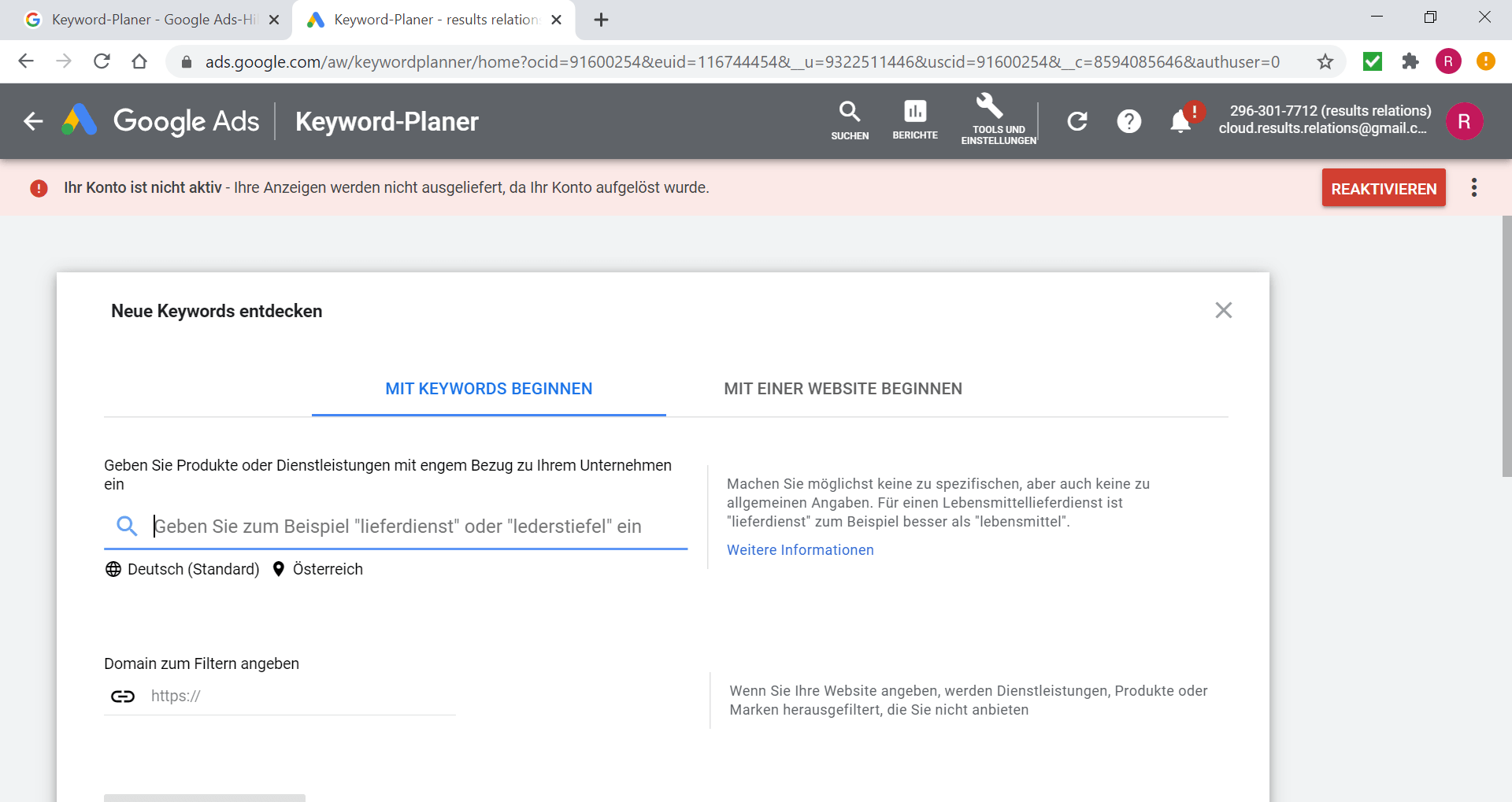Screen dimensions: 1512x802
Task: Open the help question mark menu
Action: coord(1128,121)
